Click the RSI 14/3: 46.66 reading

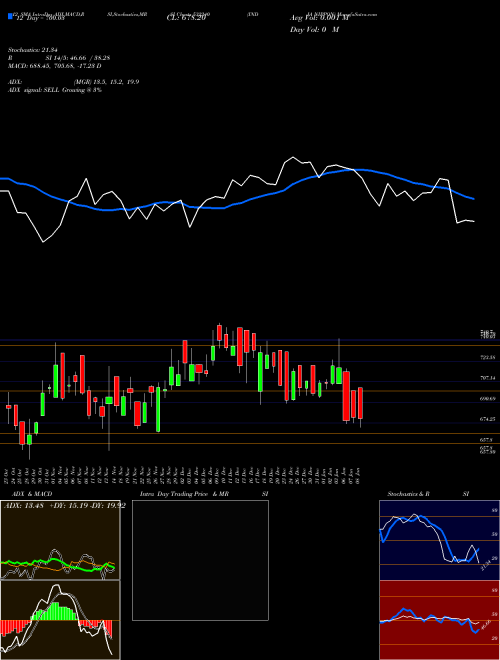[x=59, y=58]
